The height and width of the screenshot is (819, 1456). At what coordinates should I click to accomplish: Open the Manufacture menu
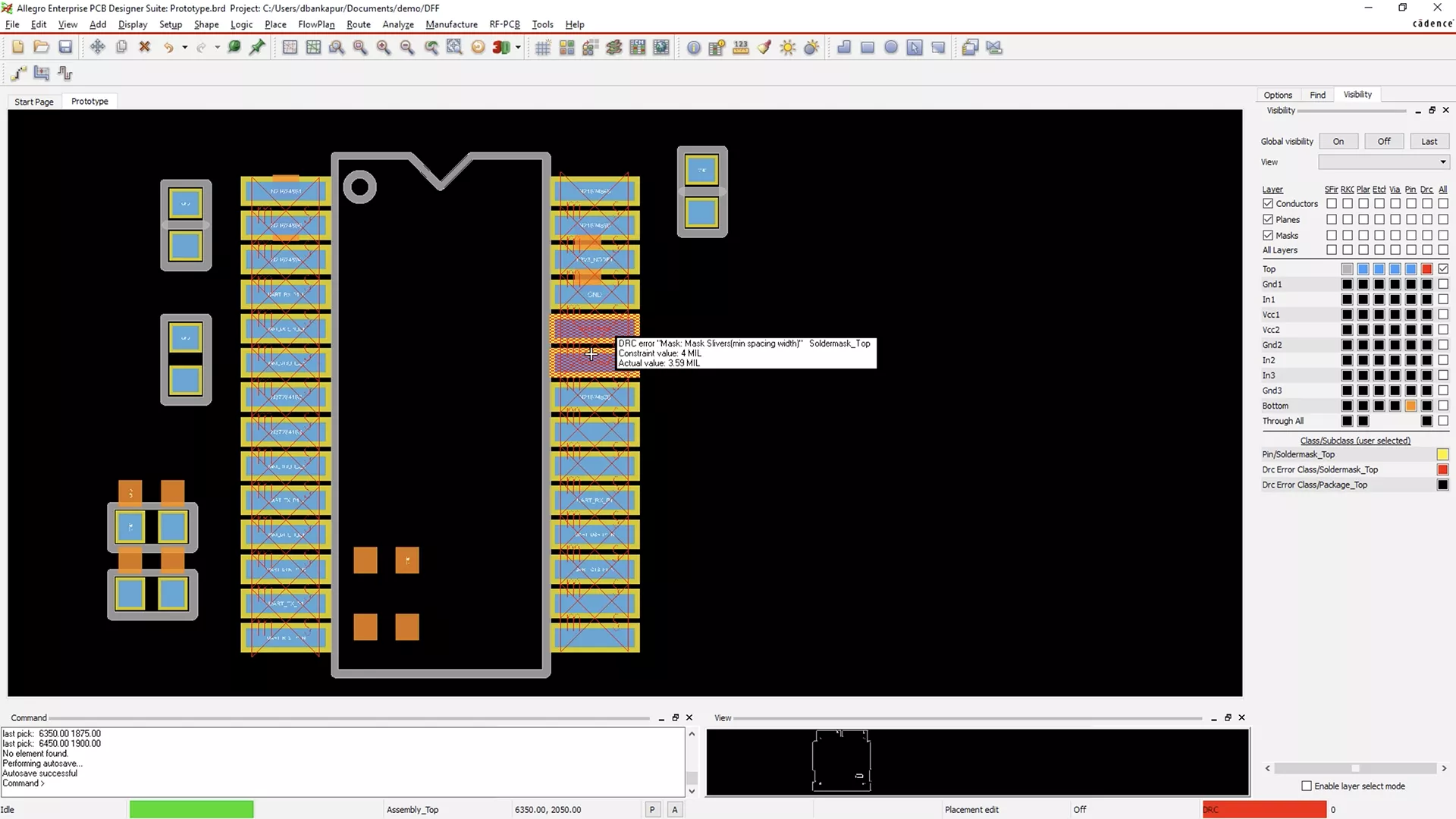click(x=451, y=24)
